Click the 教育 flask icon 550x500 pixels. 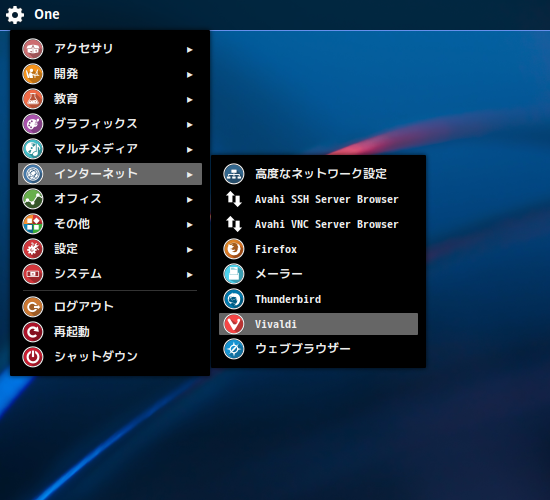[x=33, y=99]
